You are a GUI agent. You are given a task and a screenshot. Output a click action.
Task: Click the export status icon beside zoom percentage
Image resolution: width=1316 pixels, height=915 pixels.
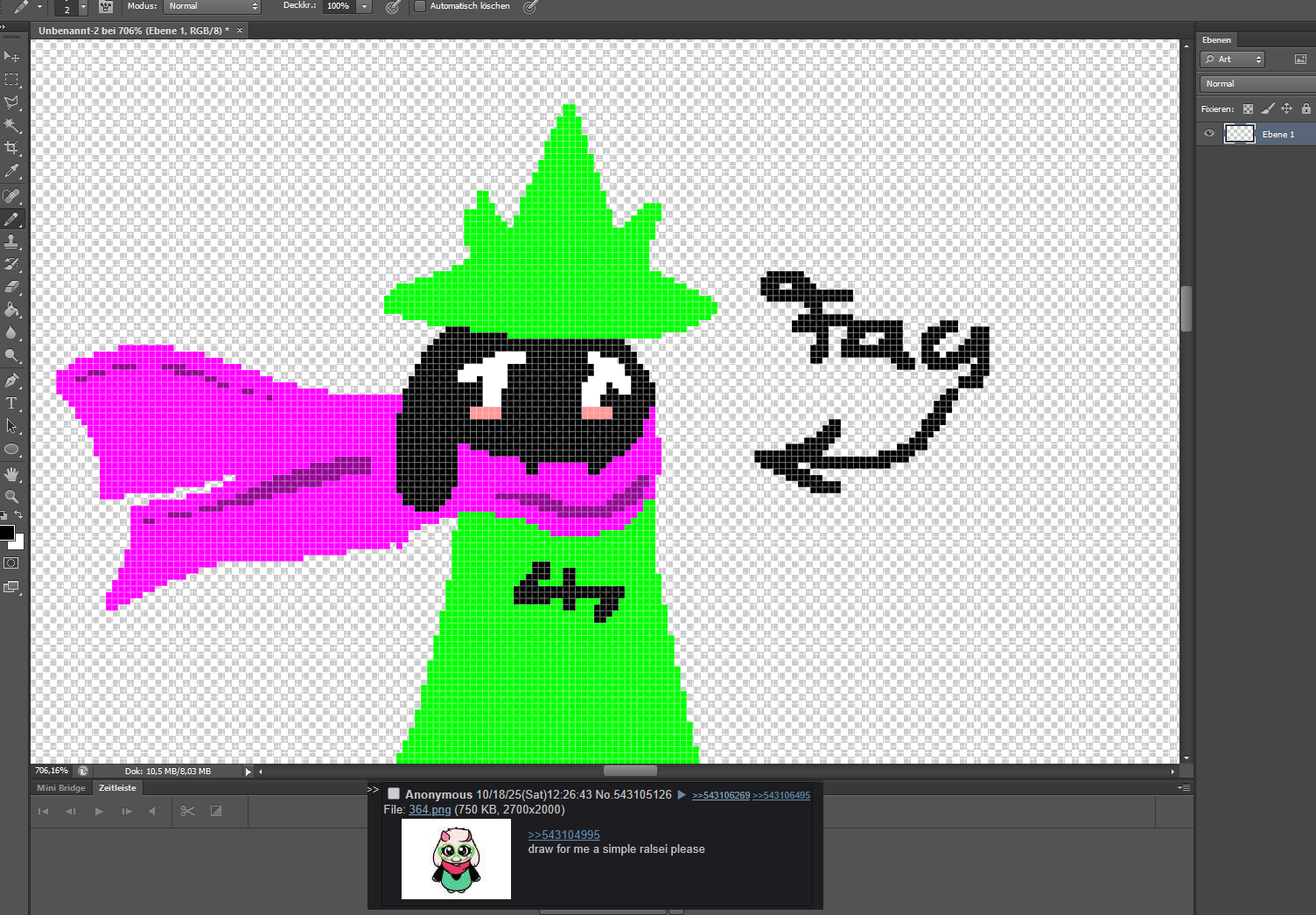83,772
